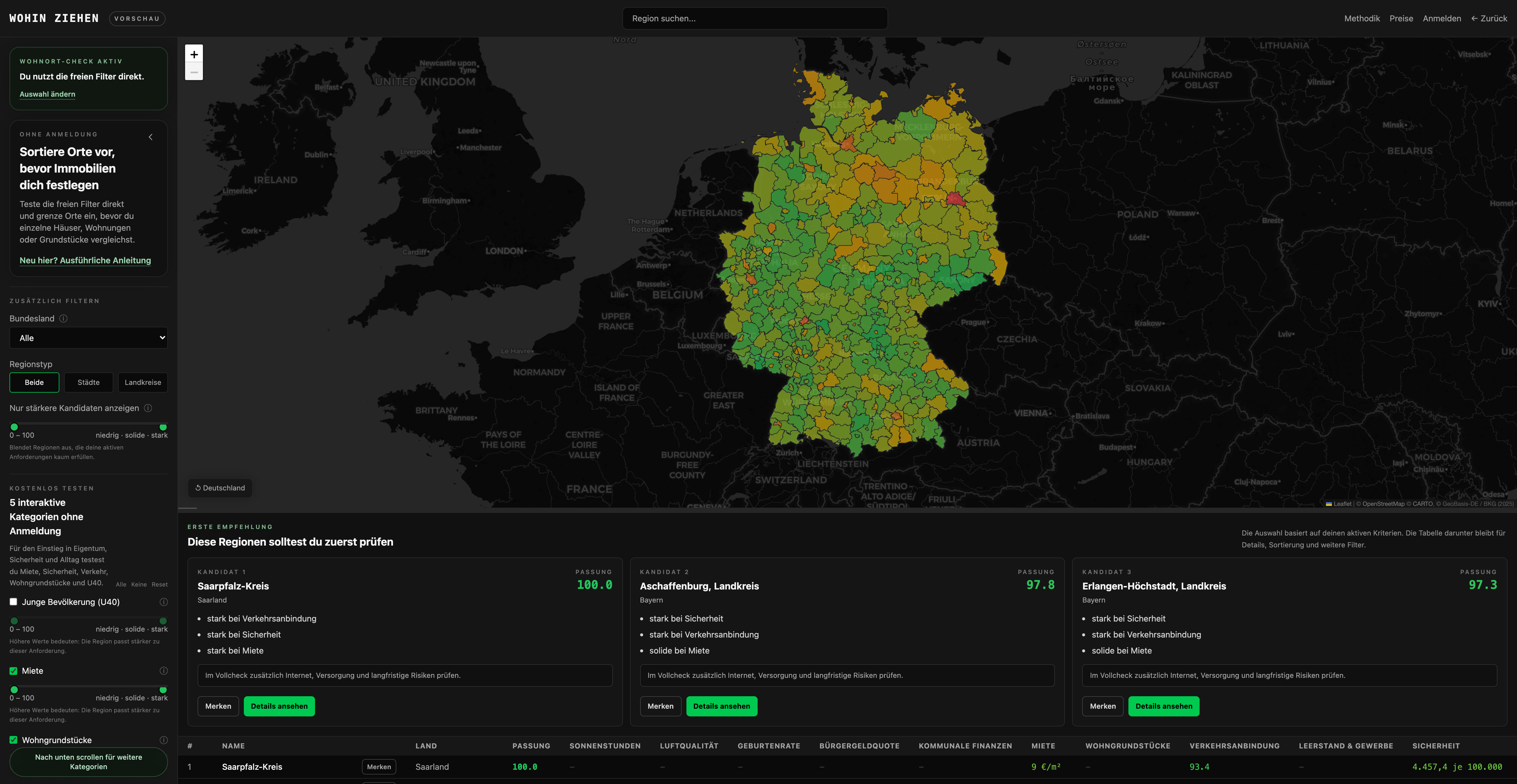Uncheck the Wohngrundstücke checkbox
Screen dimensions: 1517x784
[x=14, y=740]
